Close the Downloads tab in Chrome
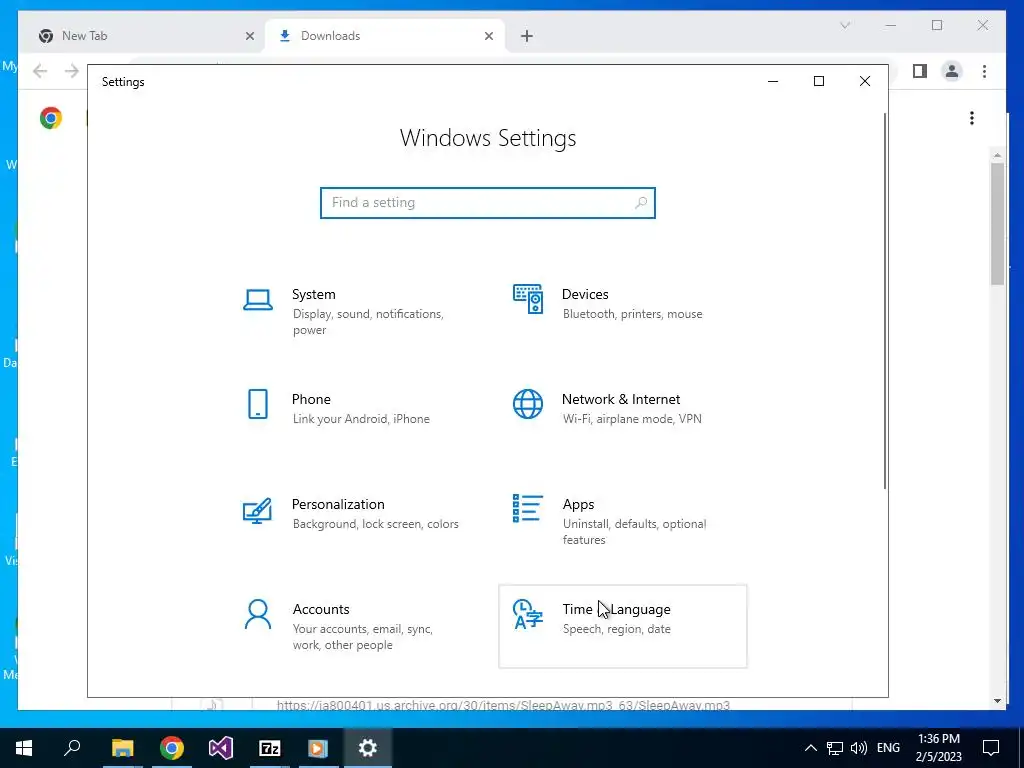Viewport: 1024px width, 768px height. click(x=488, y=36)
